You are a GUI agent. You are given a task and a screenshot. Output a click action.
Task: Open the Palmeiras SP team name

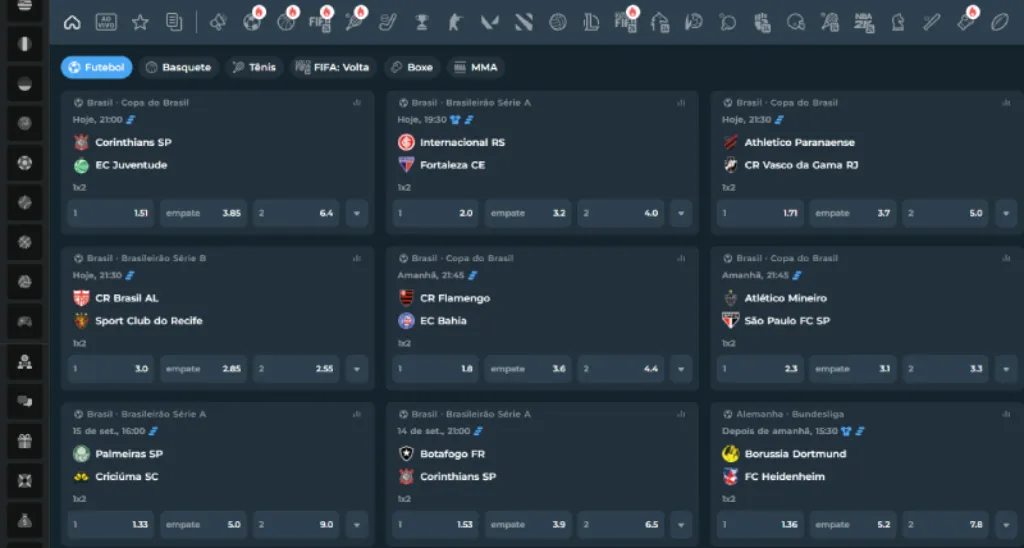[129, 454]
